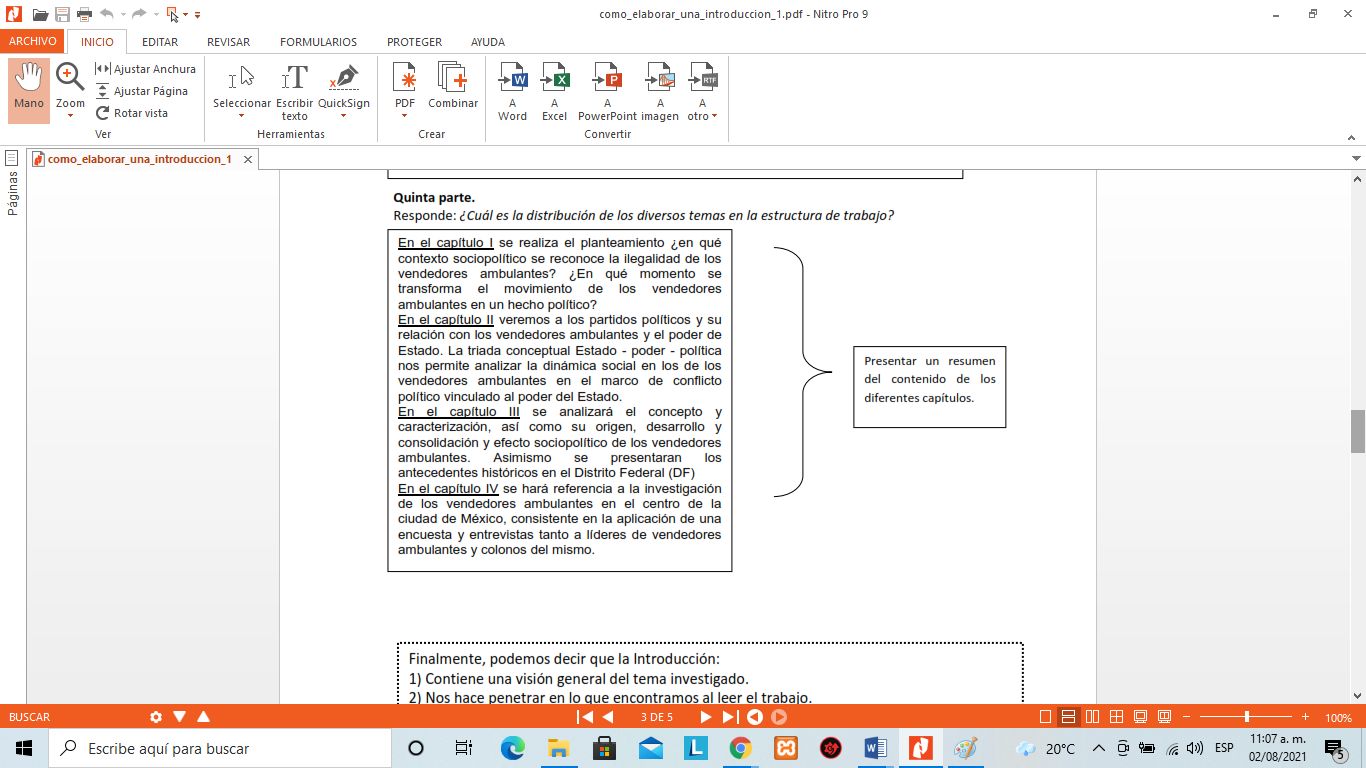The image size is (1366, 768).
Task: Expand the PDF create dropdown arrow
Action: 405,116
